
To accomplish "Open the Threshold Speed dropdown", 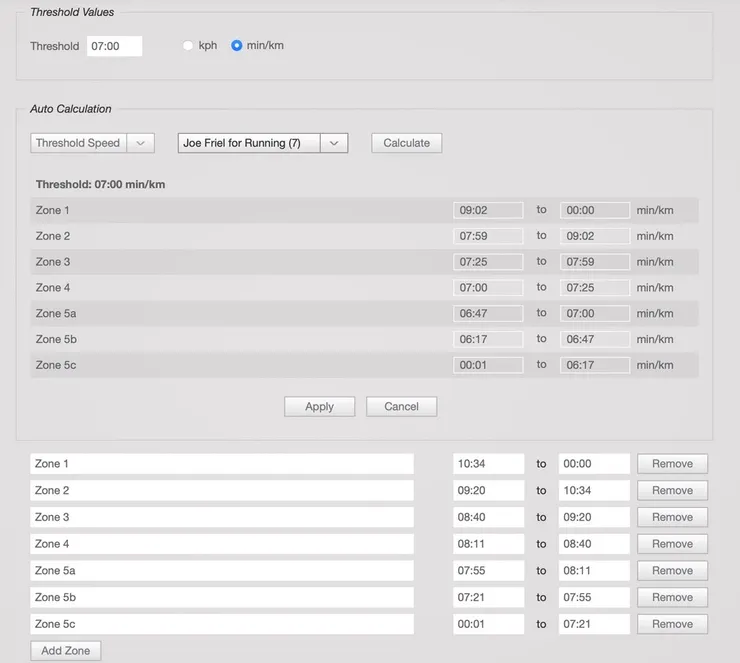I will click(x=92, y=143).
